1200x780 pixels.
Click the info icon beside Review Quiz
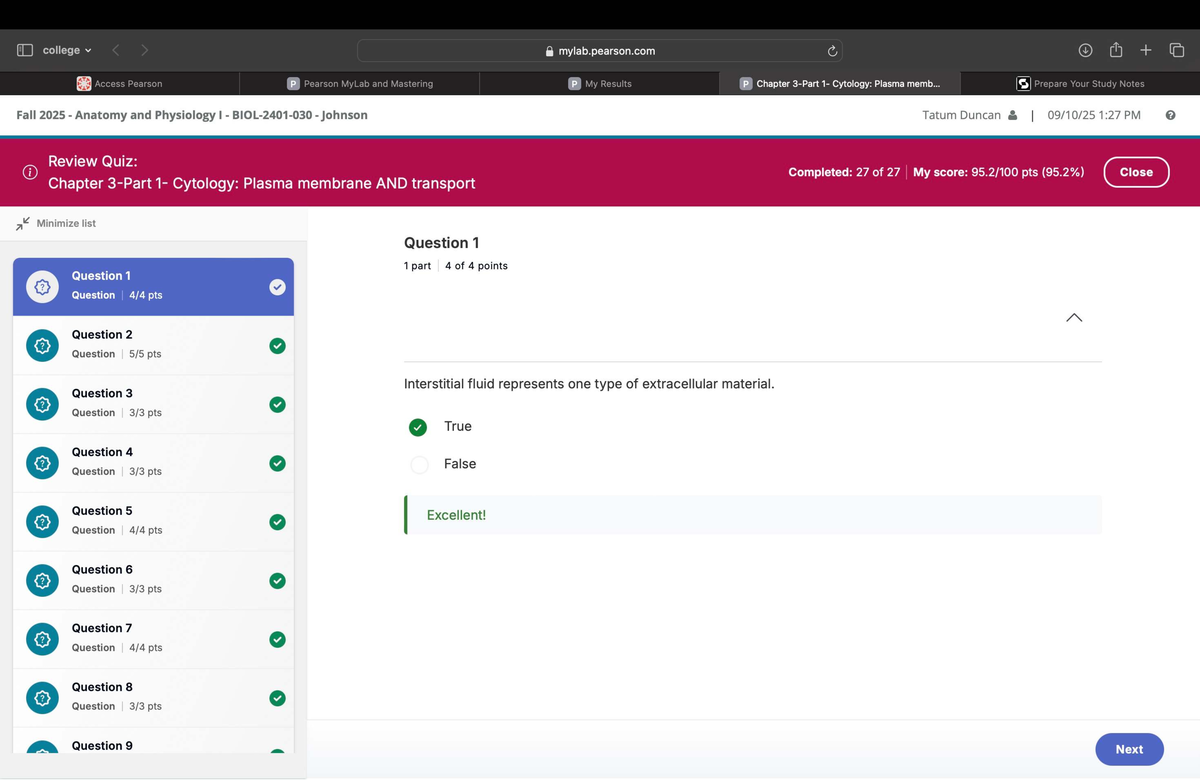click(30, 172)
